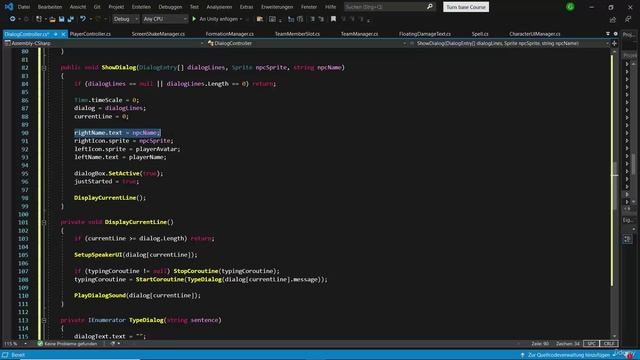The height and width of the screenshot is (360, 640).
Task: Open the Erweiterungen menu
Action: point(277,7)
